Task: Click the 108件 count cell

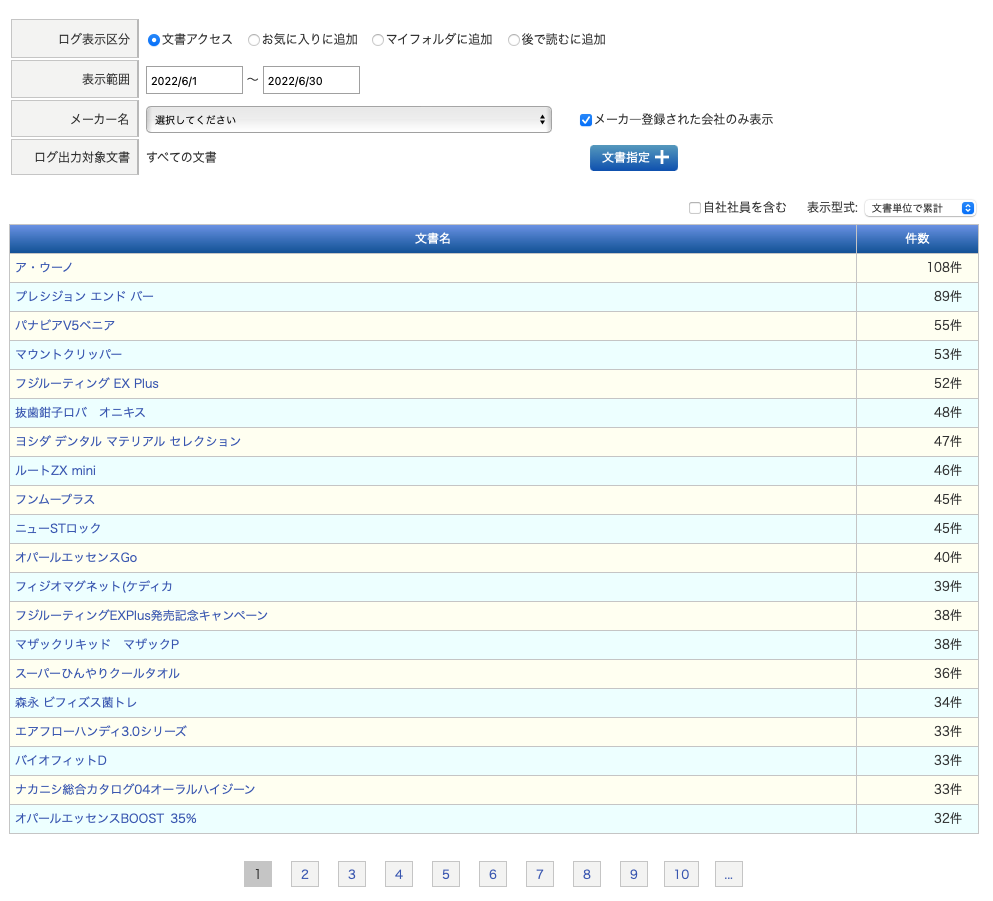Action: (x=917, y=268)
